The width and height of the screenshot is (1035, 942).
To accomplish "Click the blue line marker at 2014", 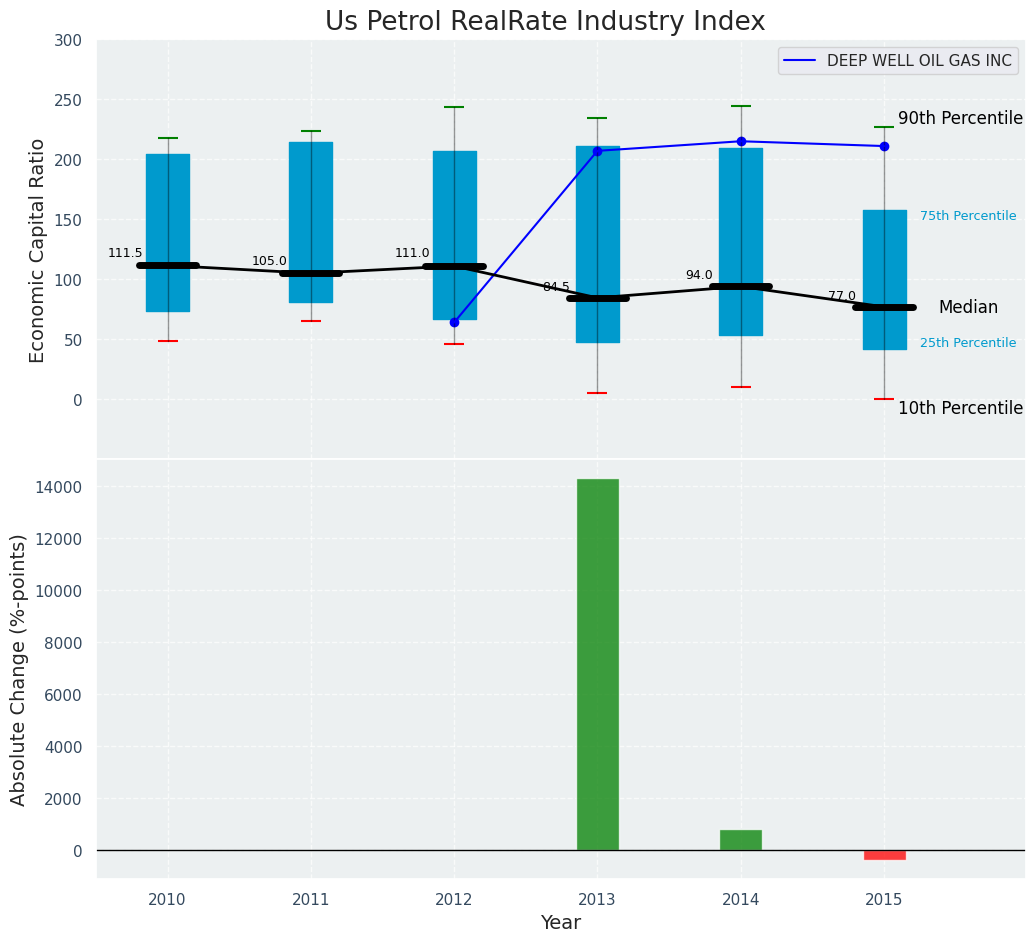I will 741,141.
